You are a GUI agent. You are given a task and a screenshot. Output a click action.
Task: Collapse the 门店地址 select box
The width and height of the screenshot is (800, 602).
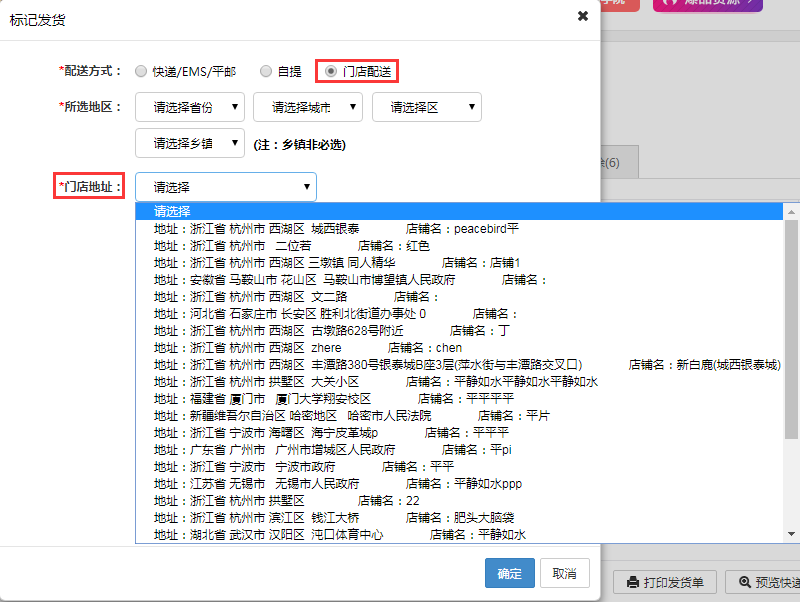pos(226,187)
